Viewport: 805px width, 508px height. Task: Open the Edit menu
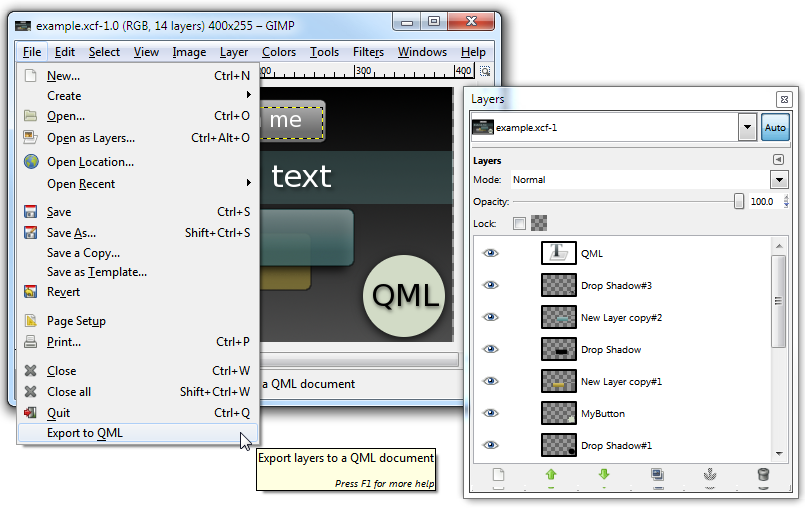pos(65,52)
